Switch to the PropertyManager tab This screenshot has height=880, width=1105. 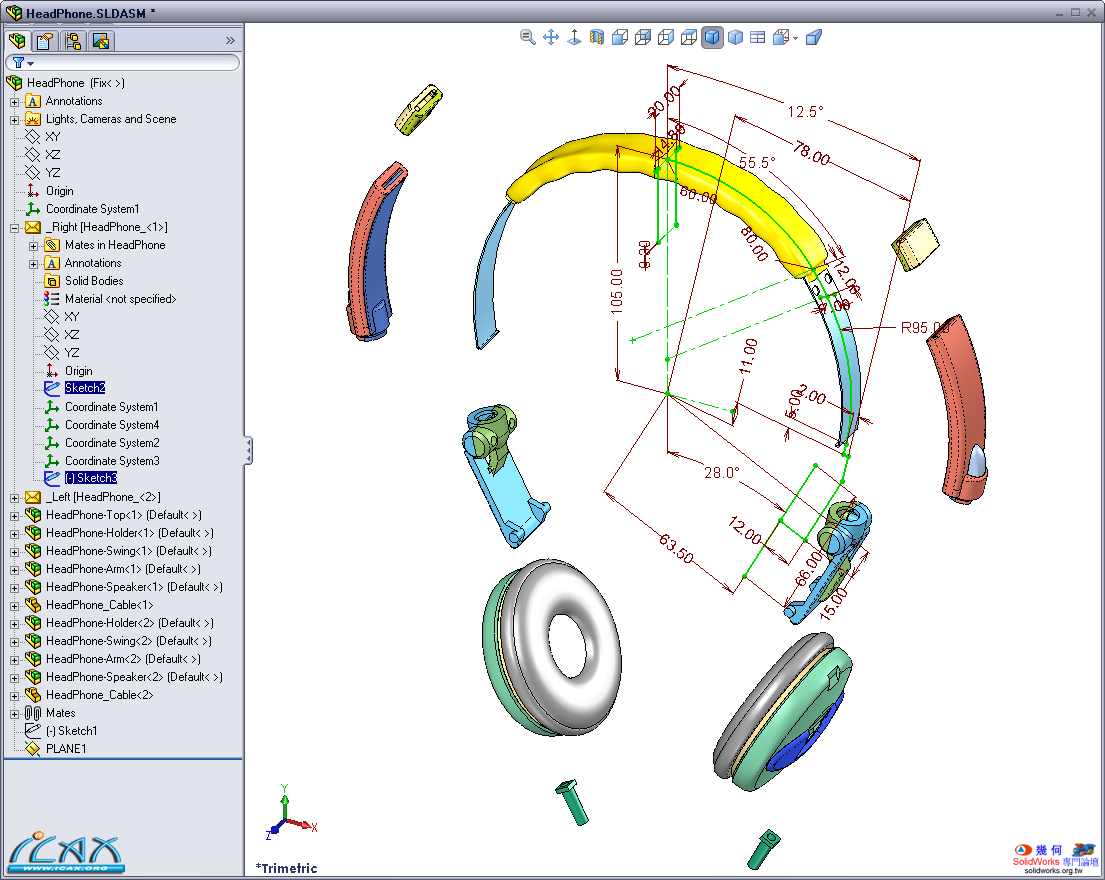coord(44,41)
